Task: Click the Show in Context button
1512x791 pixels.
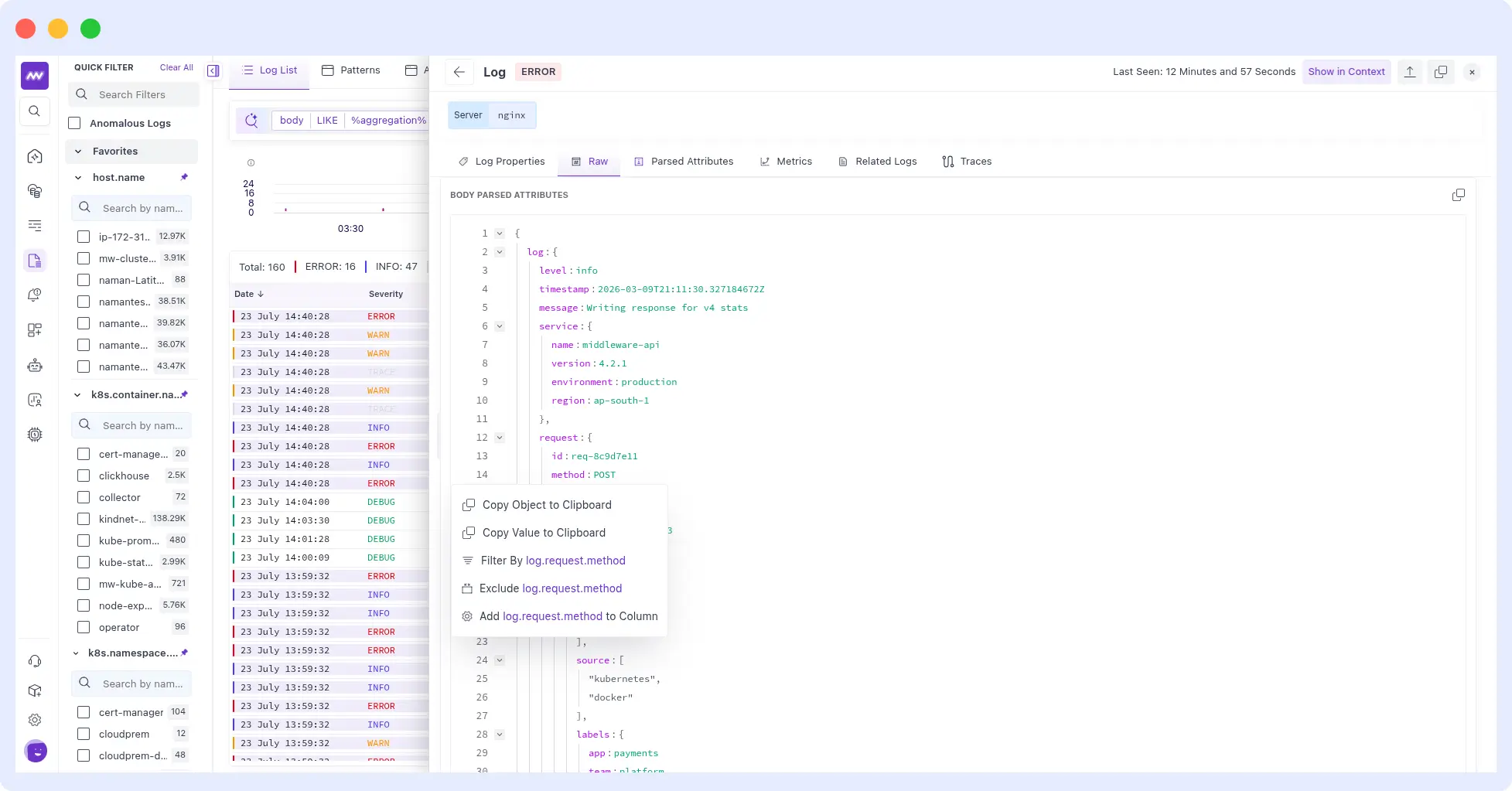Action: [1346, 72]
